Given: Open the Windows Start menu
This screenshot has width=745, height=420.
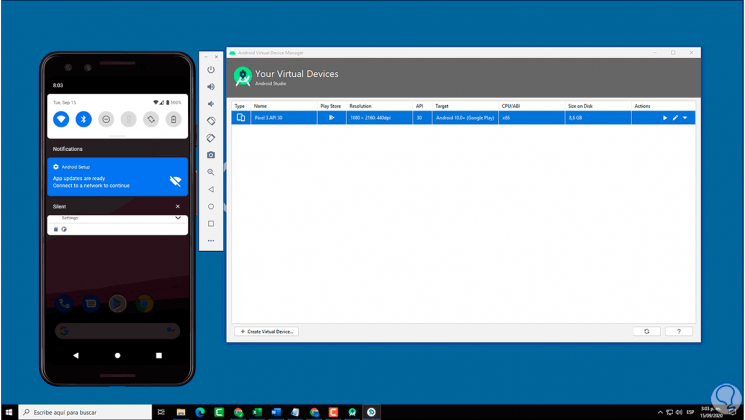Looking at the screenshot, I should [x=9, y=412].
